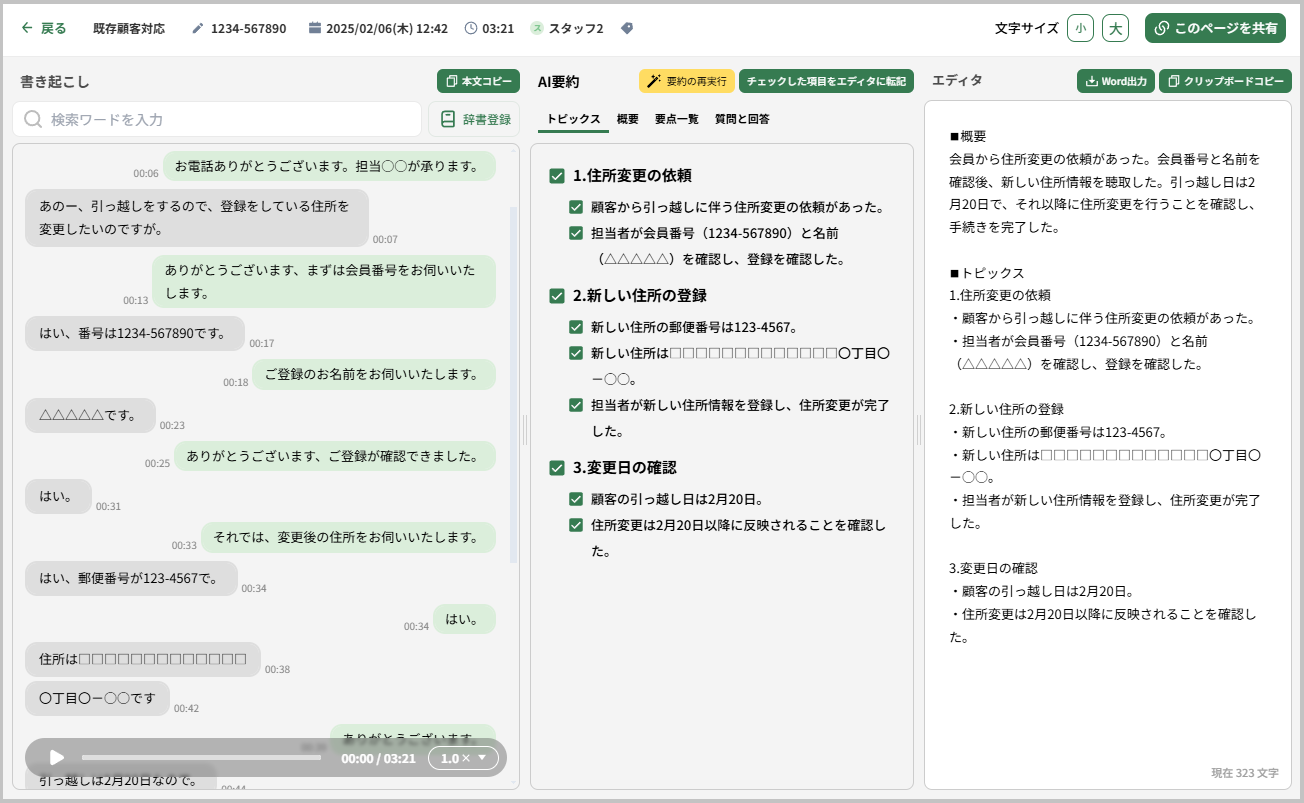Export editor content with Word出力
Screen dimensions: 1304x803
click(x=1116, y=81)
